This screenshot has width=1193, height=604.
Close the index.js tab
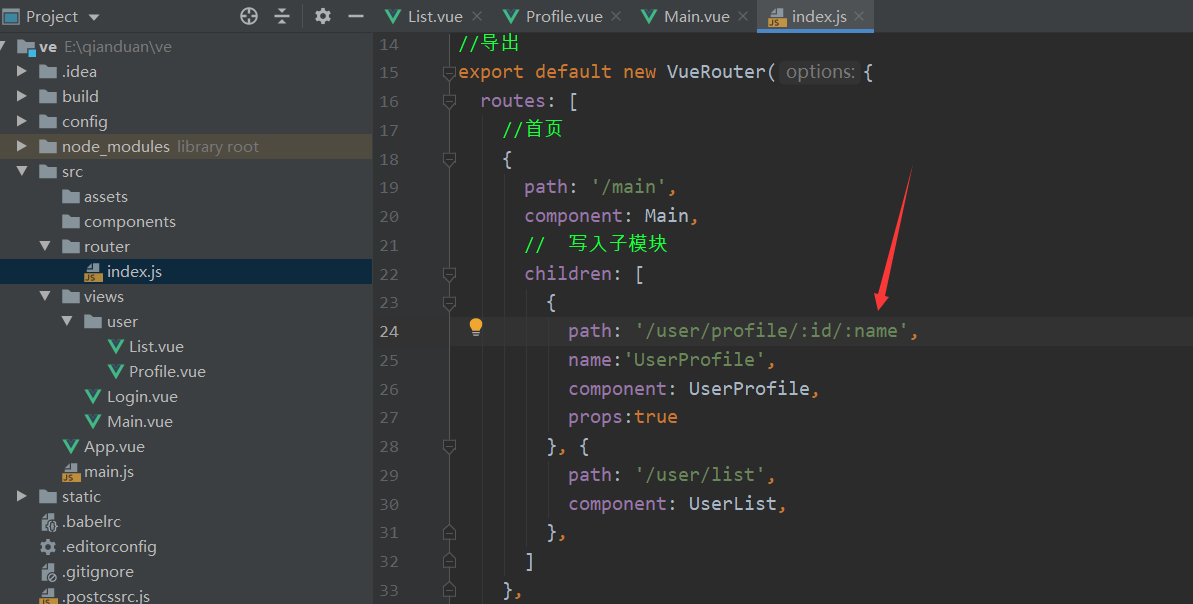pos(859,16)
